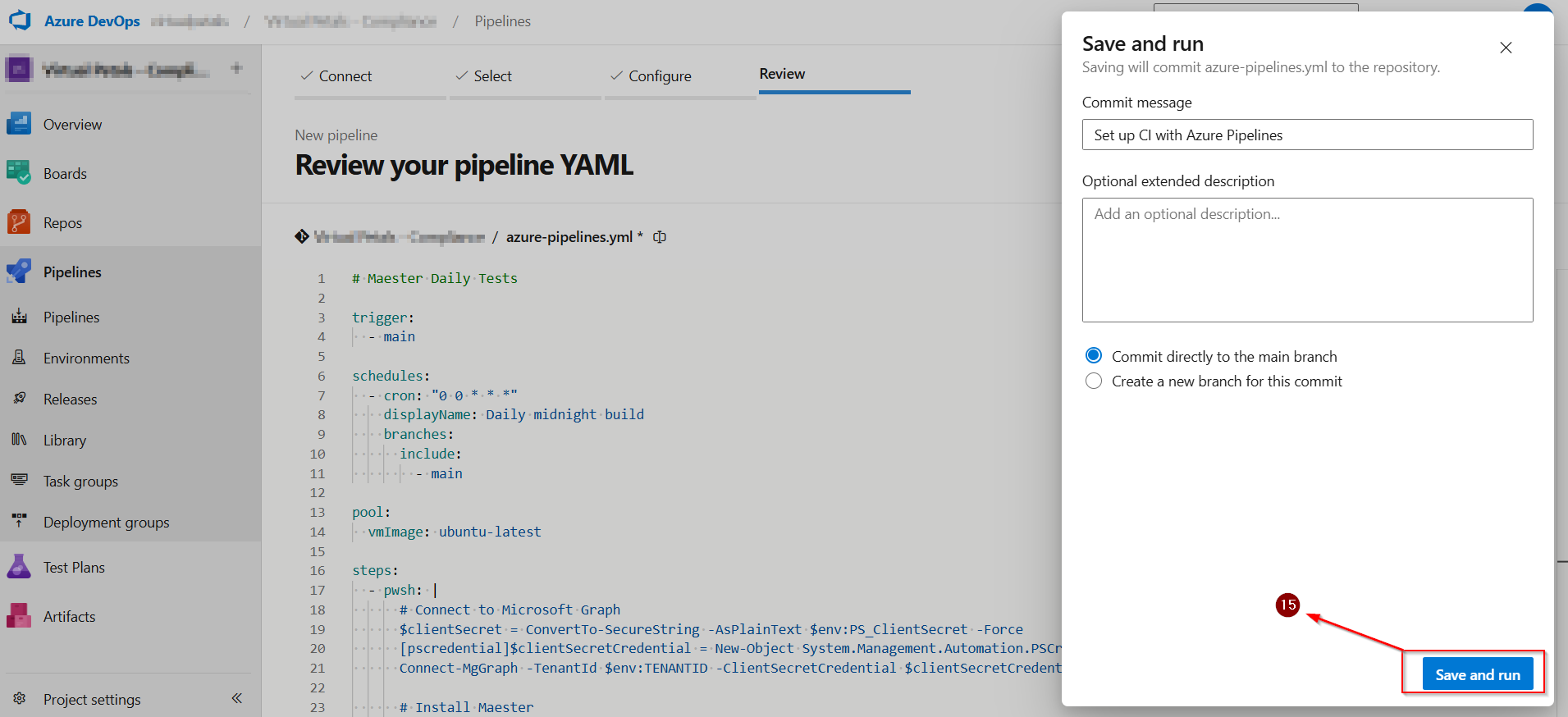Click the 'branches:' line in YAML
Screen dimensions: 1568x717
click(x=418, y=434)
